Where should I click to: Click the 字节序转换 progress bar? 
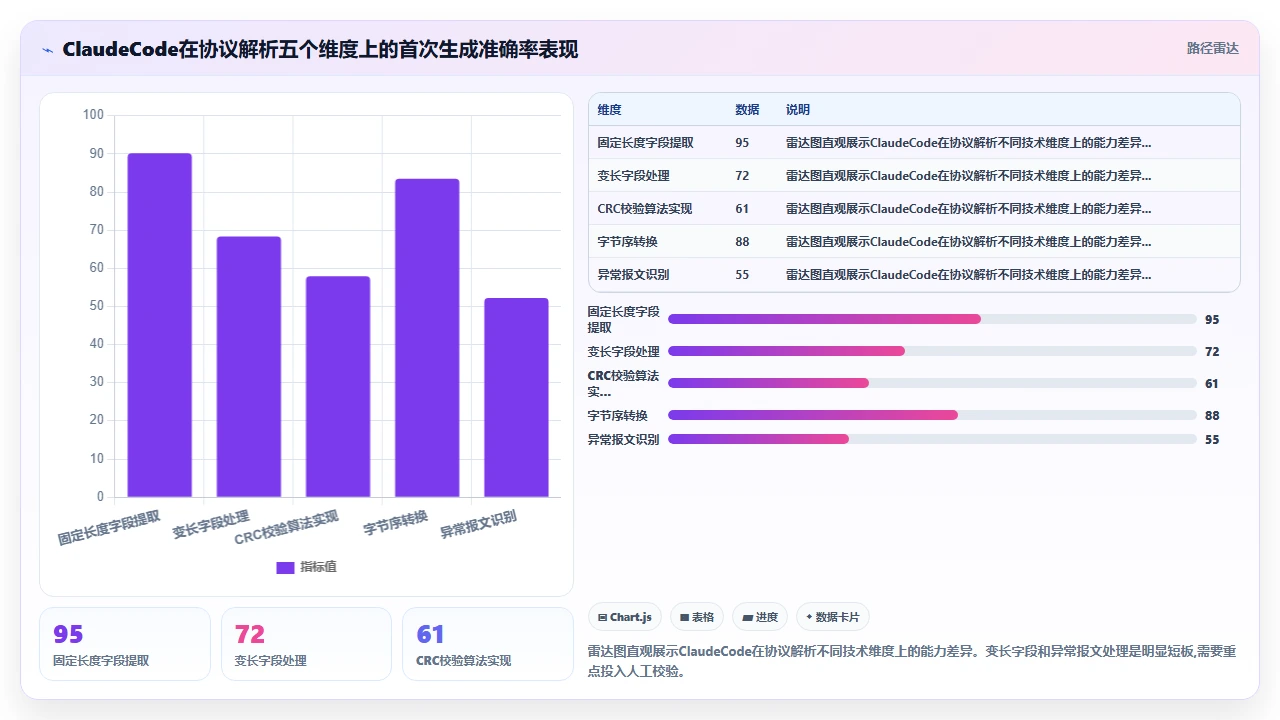tap(932, 415)
